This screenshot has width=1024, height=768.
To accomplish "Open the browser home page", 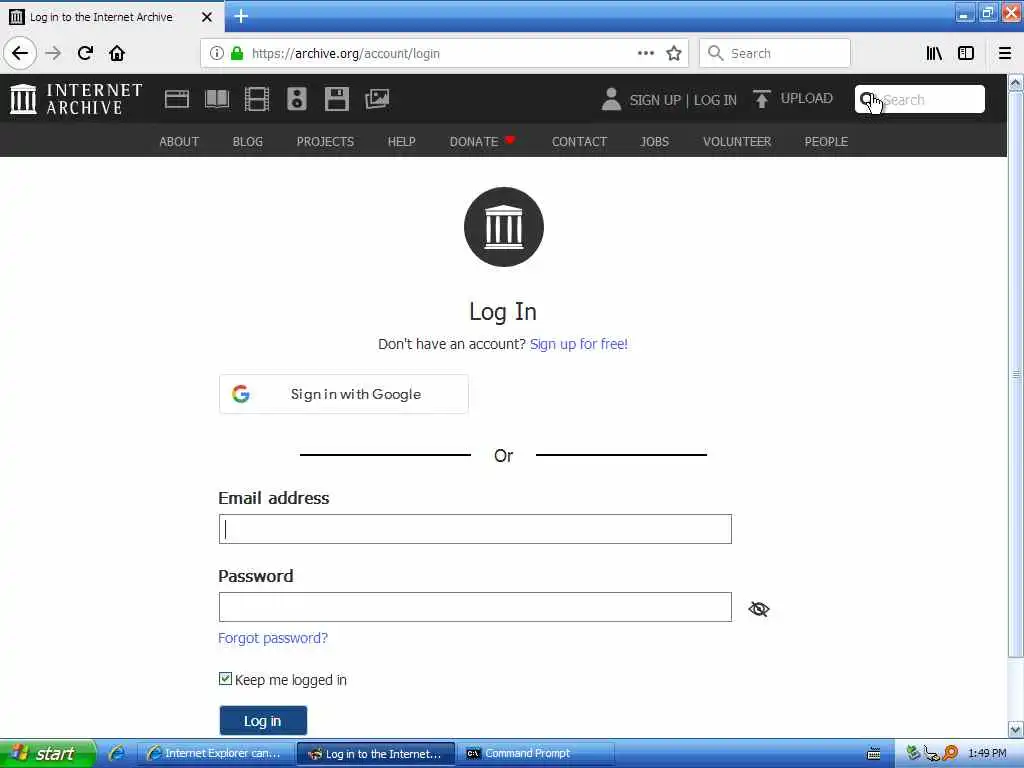I will [117, 53].
